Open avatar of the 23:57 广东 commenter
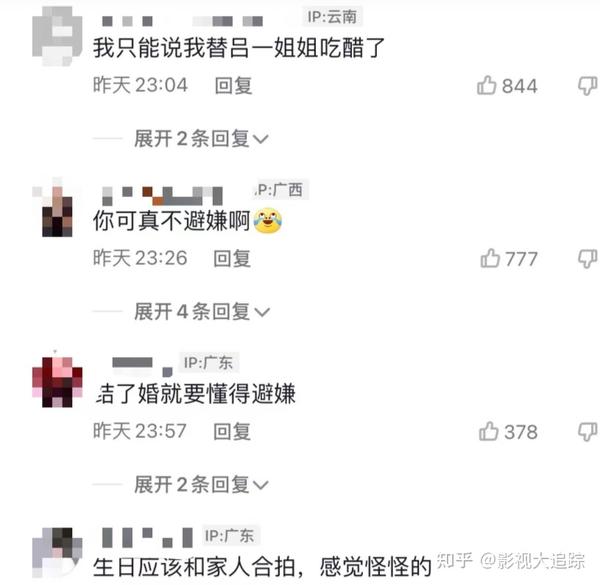The width and height of the screenshot is (600, 585). click(x=57, y=381)
